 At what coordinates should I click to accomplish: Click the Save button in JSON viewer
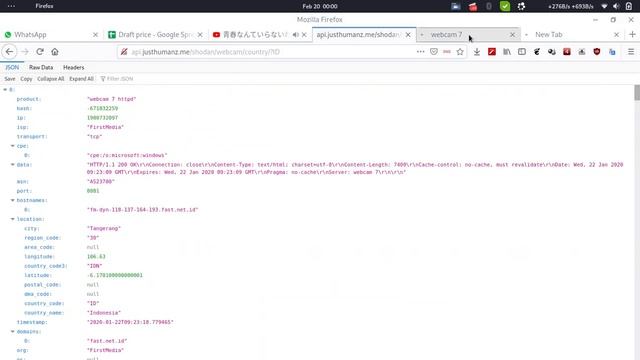pos(10,79)
